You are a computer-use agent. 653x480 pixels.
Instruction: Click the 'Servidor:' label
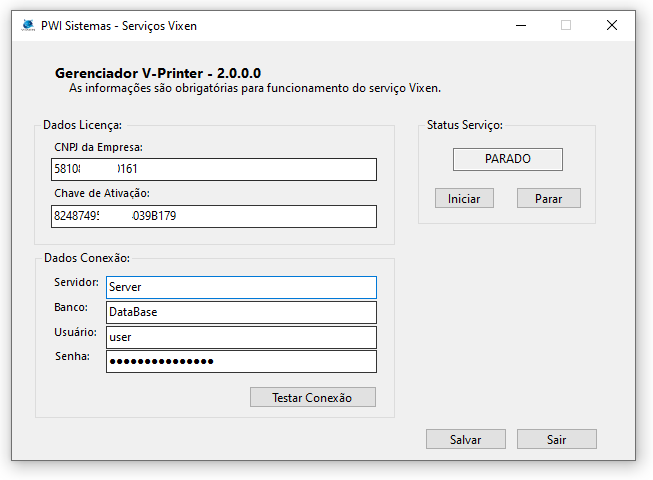(x=76, y=282)
